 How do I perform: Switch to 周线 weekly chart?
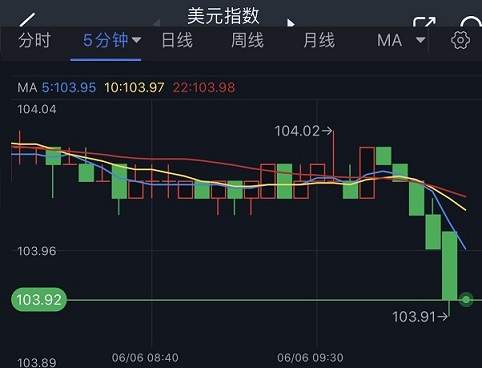247,41
